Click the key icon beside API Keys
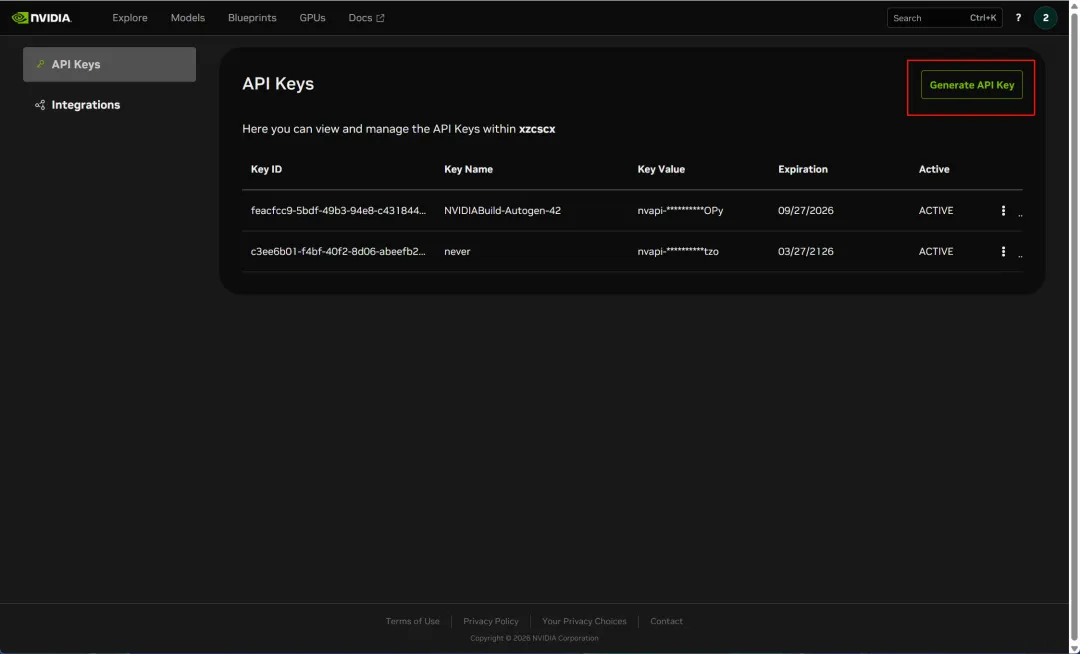This screenshot has width=1080, height=654. click(x=40, y=65)
